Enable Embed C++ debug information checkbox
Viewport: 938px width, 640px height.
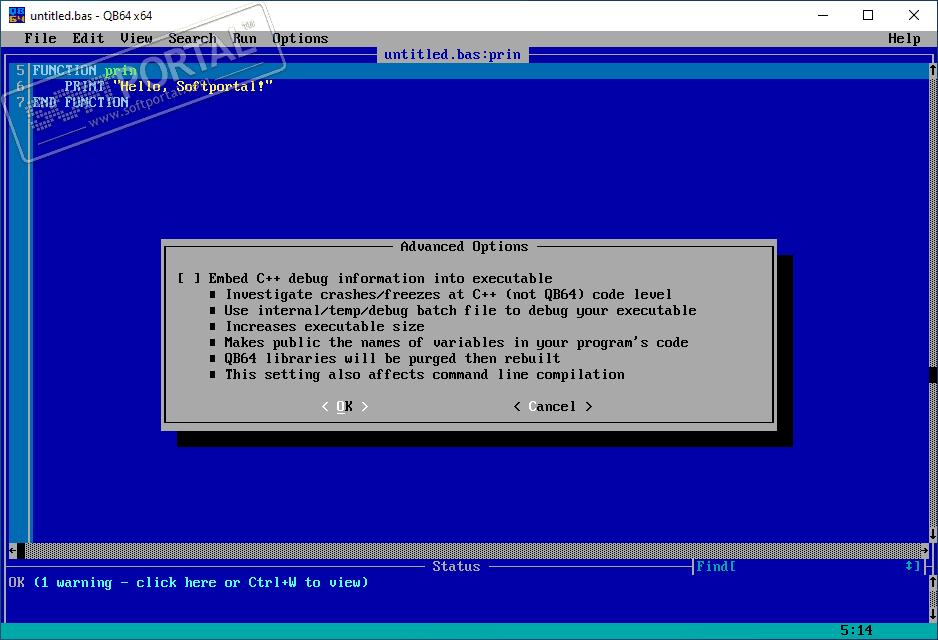point(189,279)
